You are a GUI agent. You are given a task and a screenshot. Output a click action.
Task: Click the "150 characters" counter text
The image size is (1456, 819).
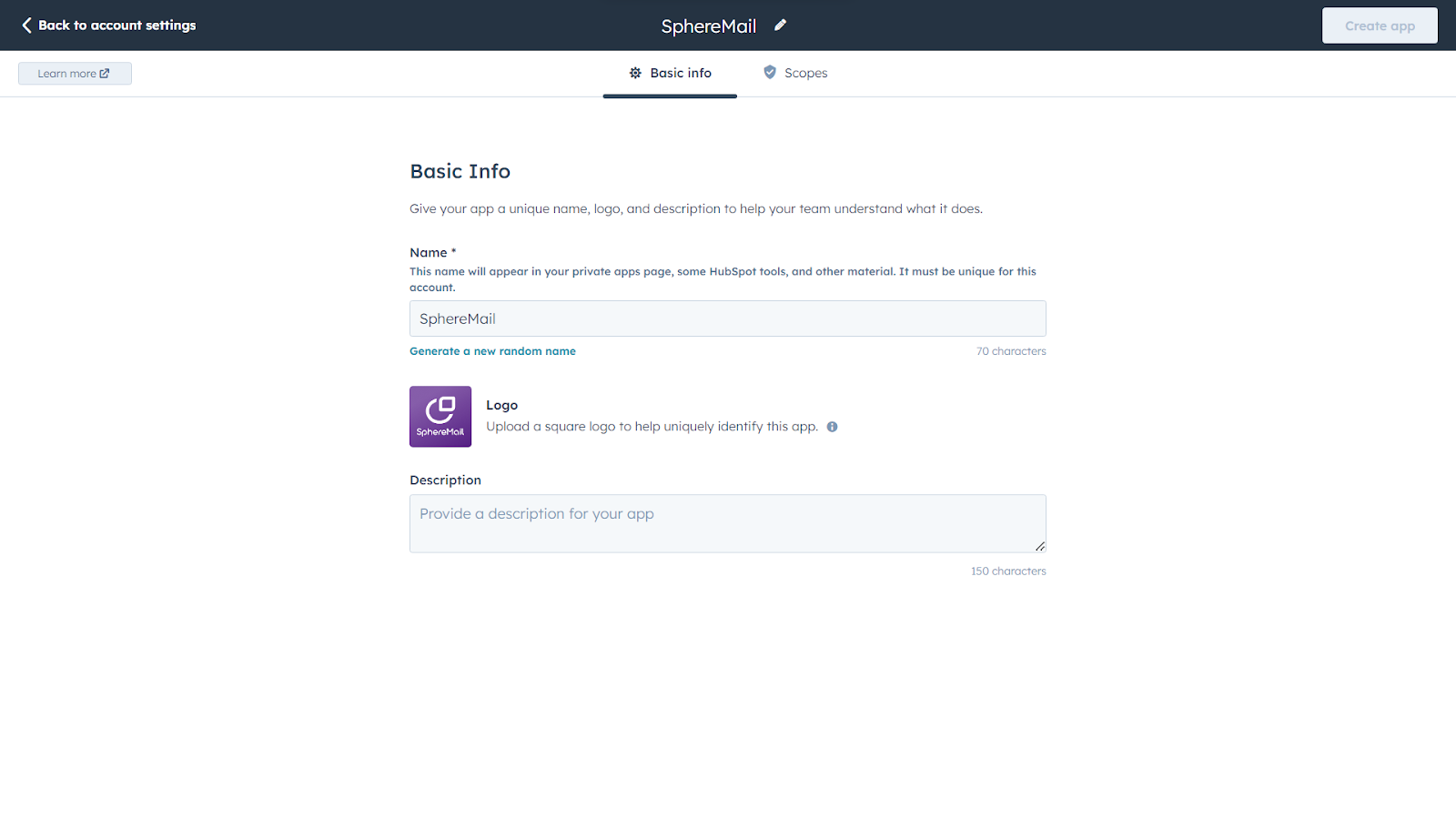pos(1008,571)
